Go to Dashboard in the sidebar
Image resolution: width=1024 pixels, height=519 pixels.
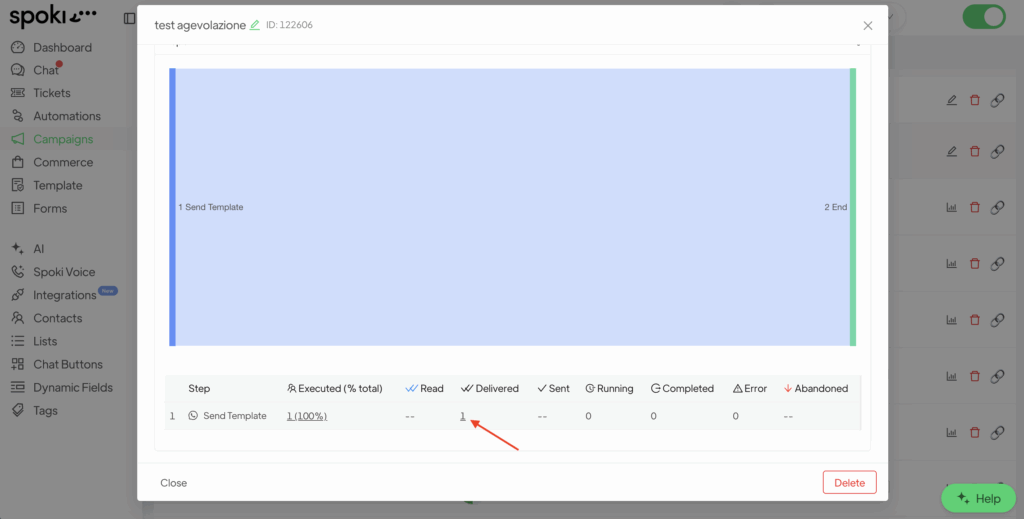coord(62,47)
